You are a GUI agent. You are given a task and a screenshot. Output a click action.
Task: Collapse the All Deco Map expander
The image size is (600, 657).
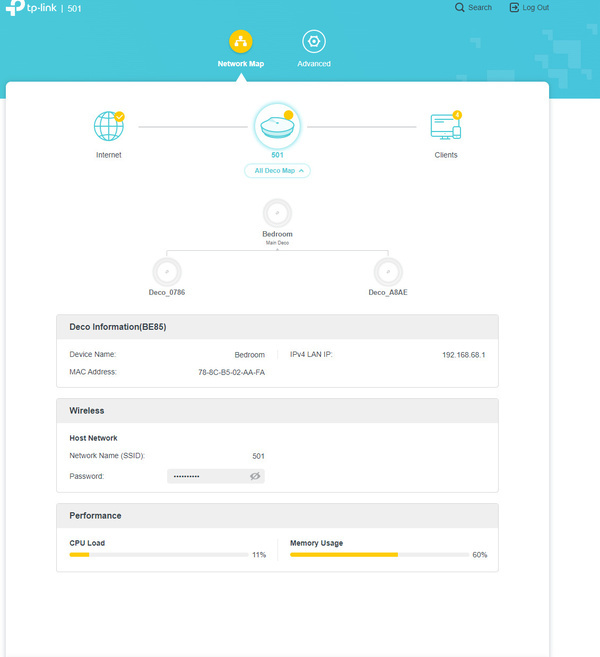tap(277, 171)
